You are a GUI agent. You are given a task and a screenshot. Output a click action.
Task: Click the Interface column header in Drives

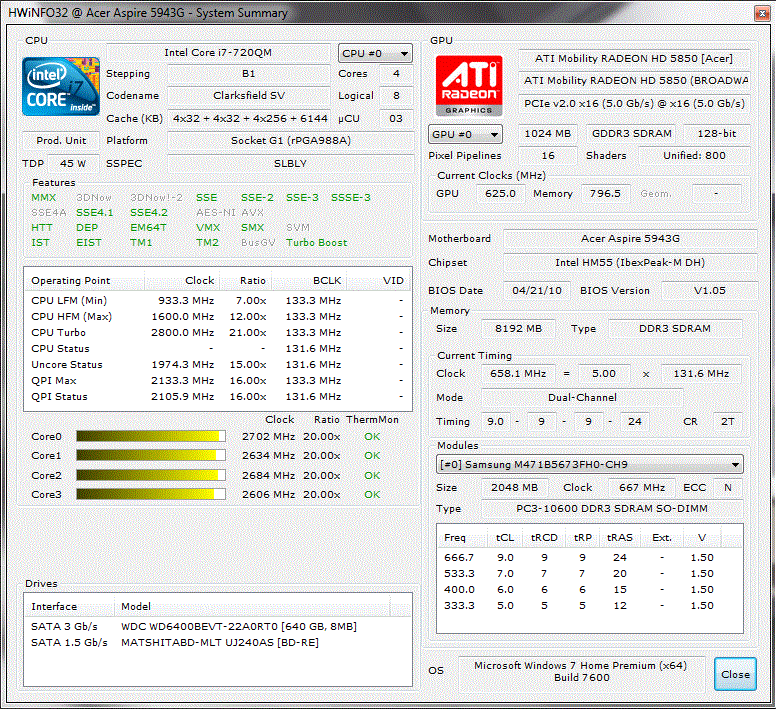pos(70,607)
